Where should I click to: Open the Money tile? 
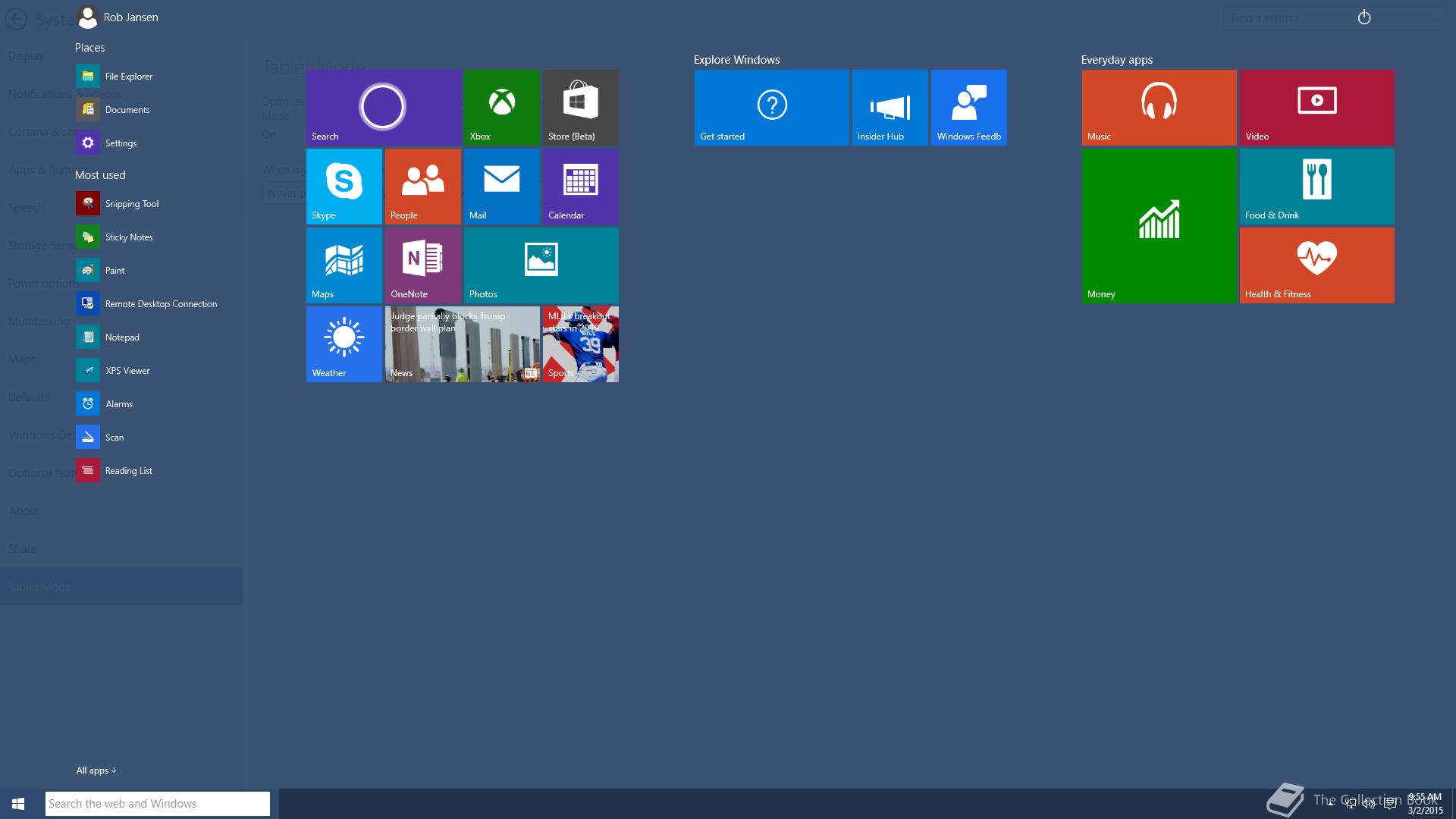pyautogui.click(x=1159, y=226)
